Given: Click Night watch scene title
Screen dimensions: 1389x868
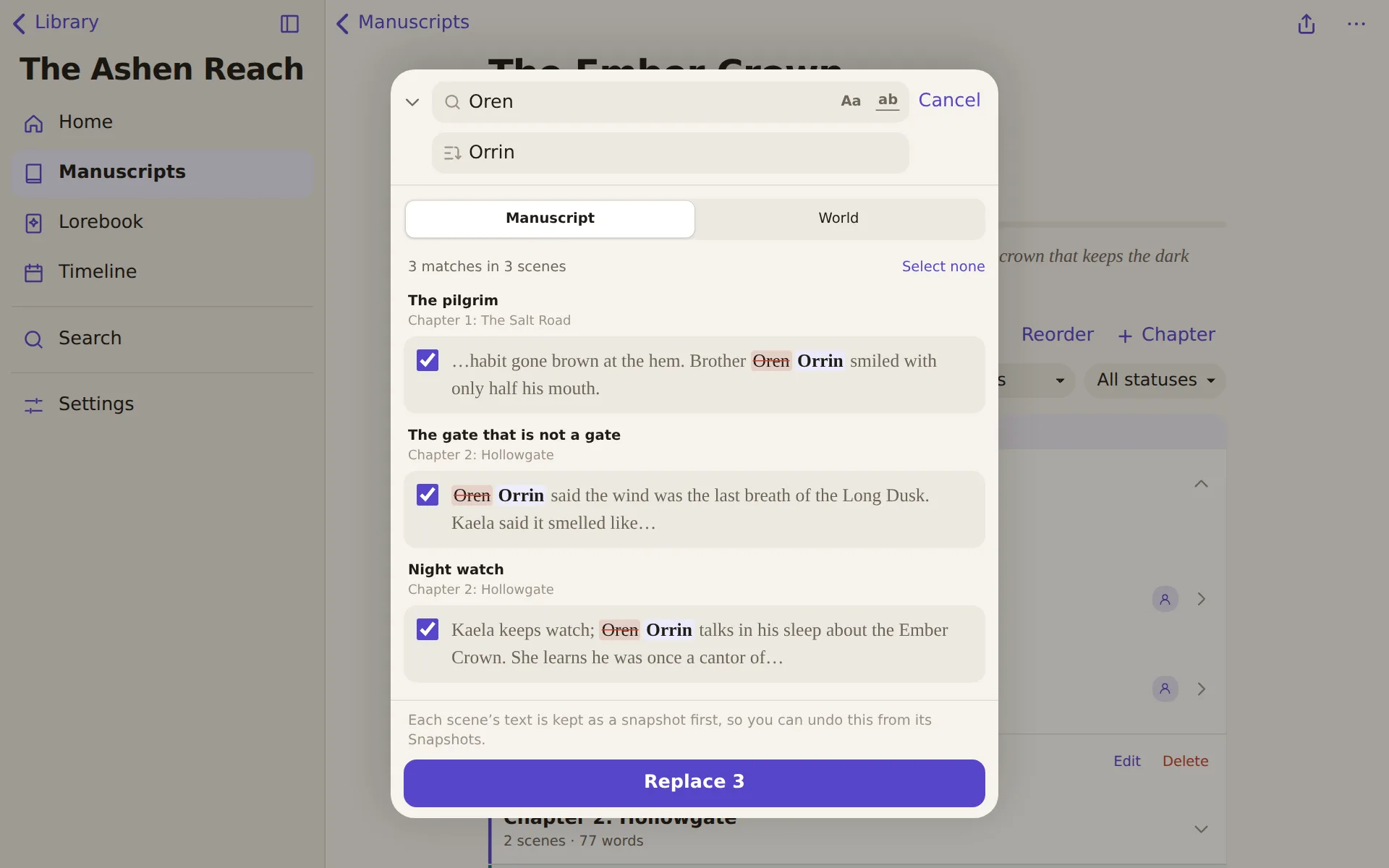Looking at the screenshot, I should point(456,569).
